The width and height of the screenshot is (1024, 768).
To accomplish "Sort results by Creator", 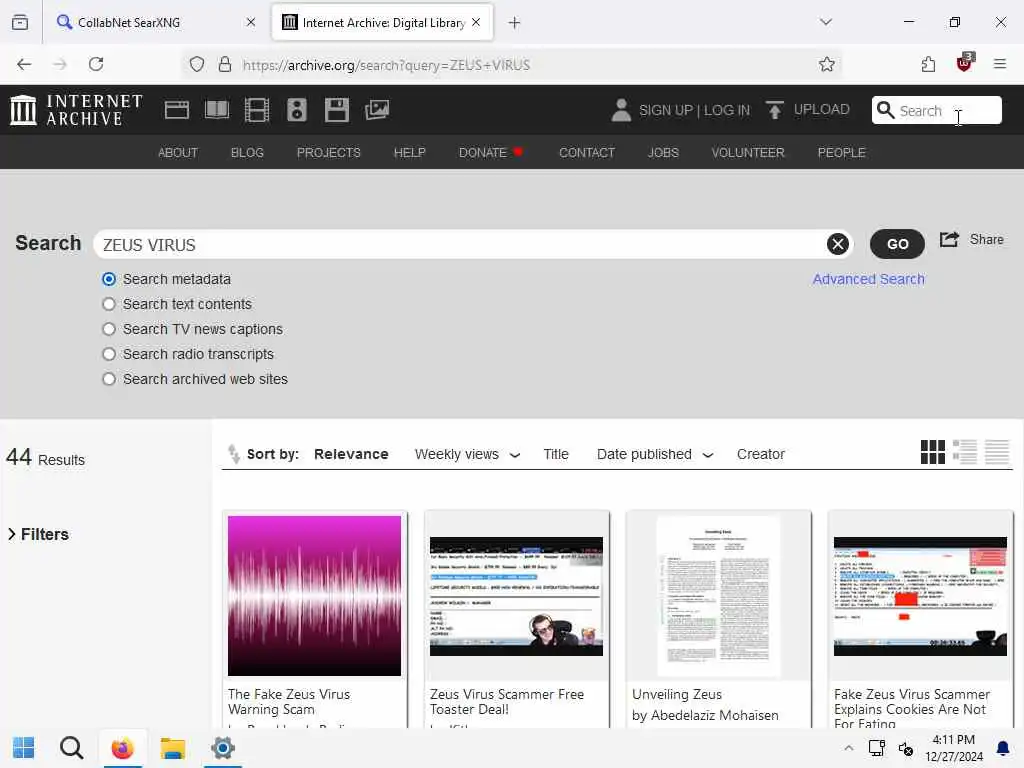I will click(x=760, y=454).
